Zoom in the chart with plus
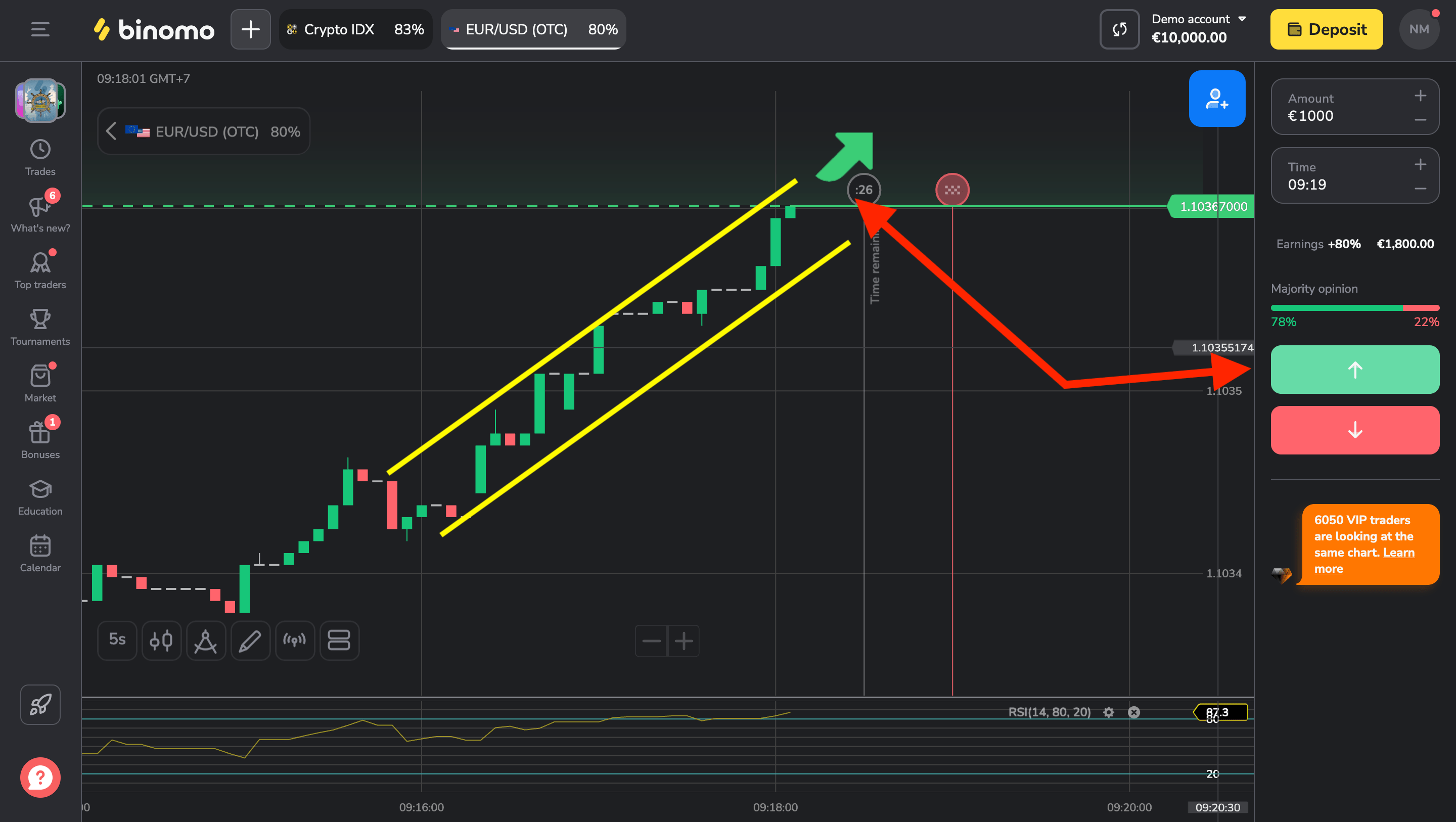This screenshot has height=822, width=1456. tap(684, 641)
